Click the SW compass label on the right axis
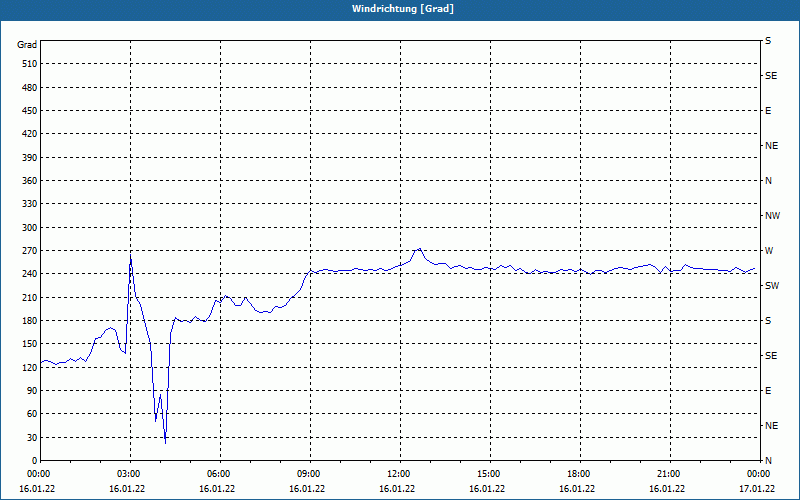Screen dimensions: 800x500 click(x=772, y=286)
